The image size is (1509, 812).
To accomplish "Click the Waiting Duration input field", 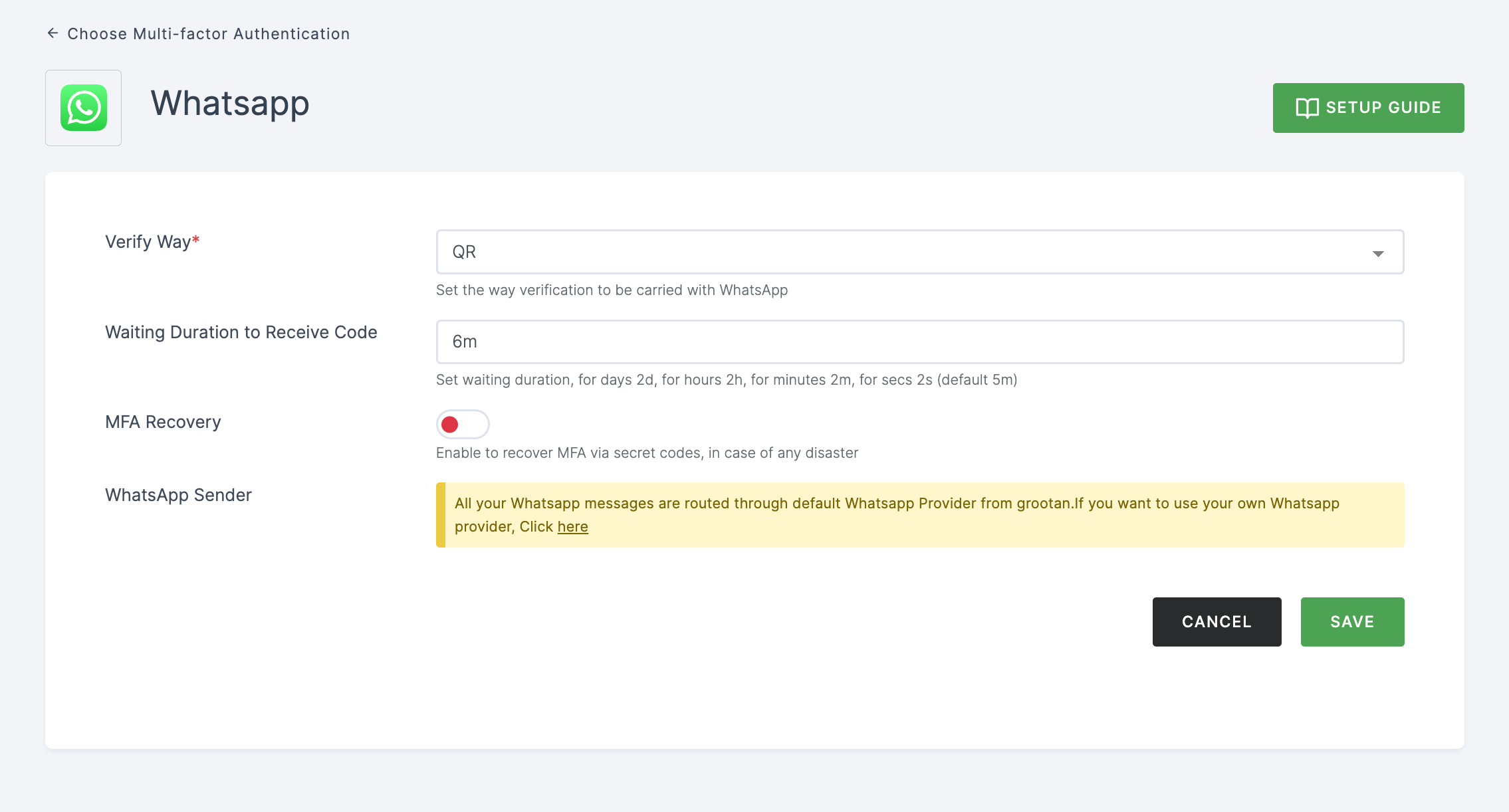I will (920, 342).
